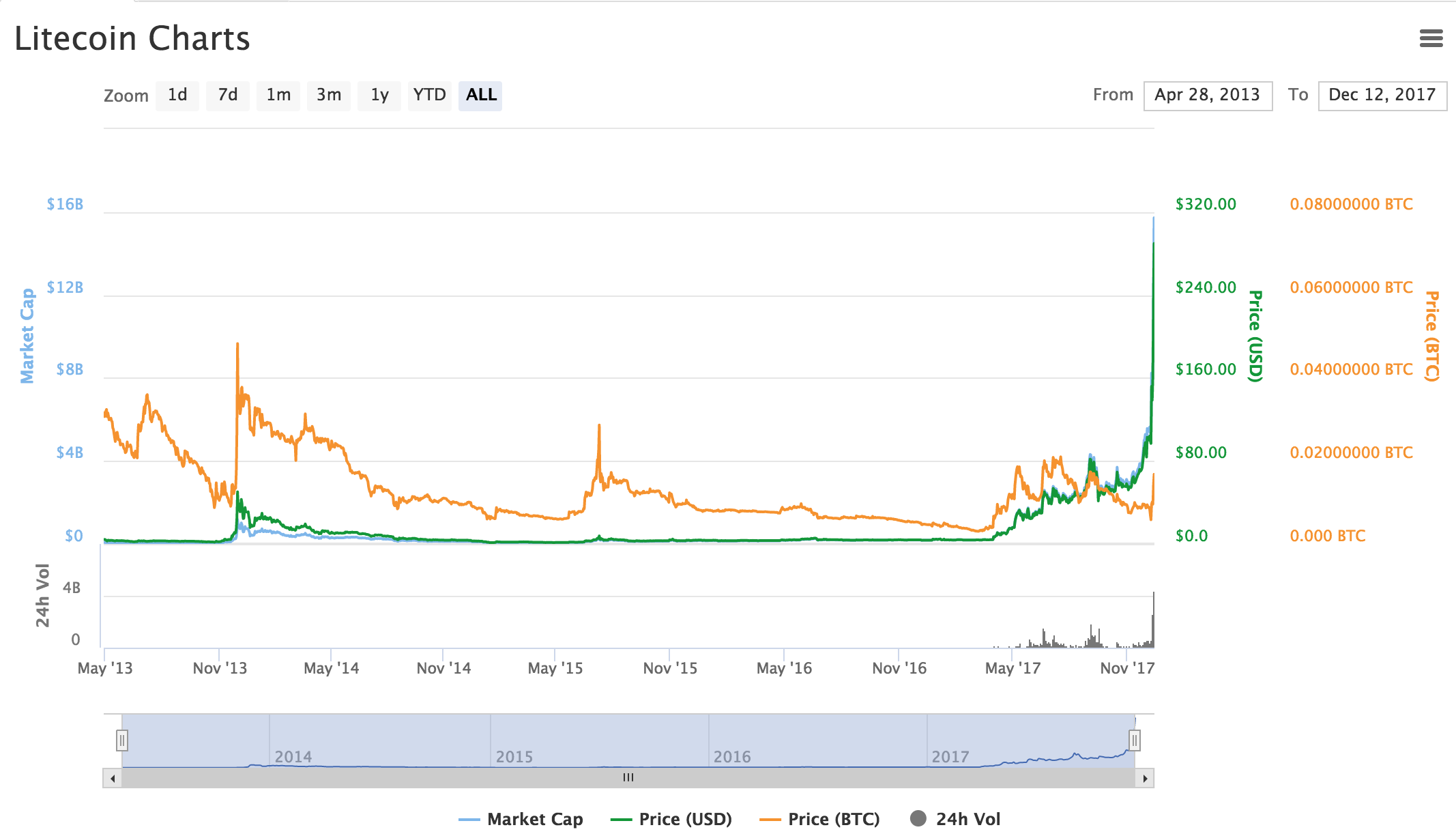Click the Nov '13 x-axis label
Viewport: 1456px width, 834px height.
coord(220,668)
